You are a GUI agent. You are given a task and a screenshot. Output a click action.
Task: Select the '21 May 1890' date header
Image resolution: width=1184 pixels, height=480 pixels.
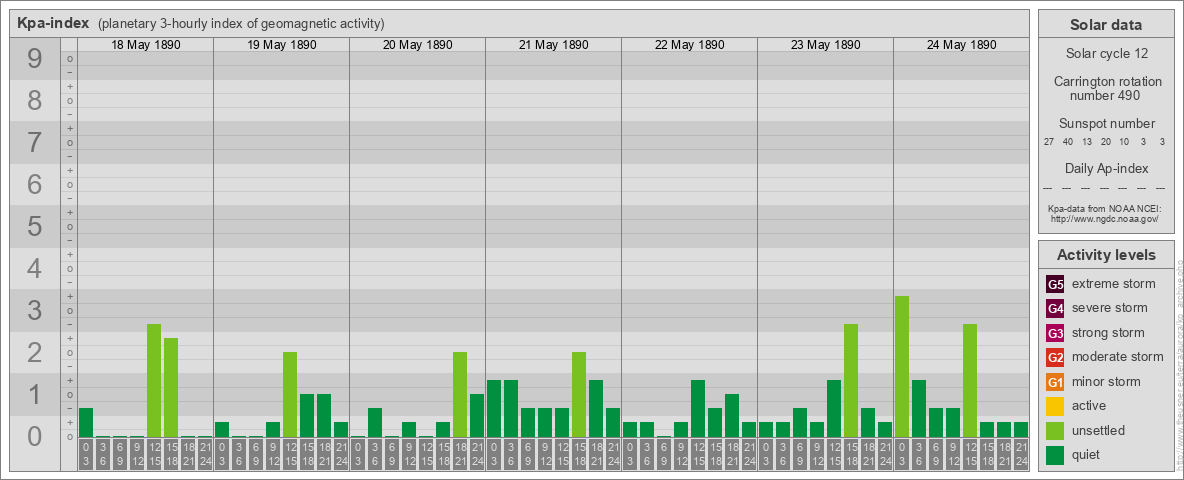pos(553,45)
